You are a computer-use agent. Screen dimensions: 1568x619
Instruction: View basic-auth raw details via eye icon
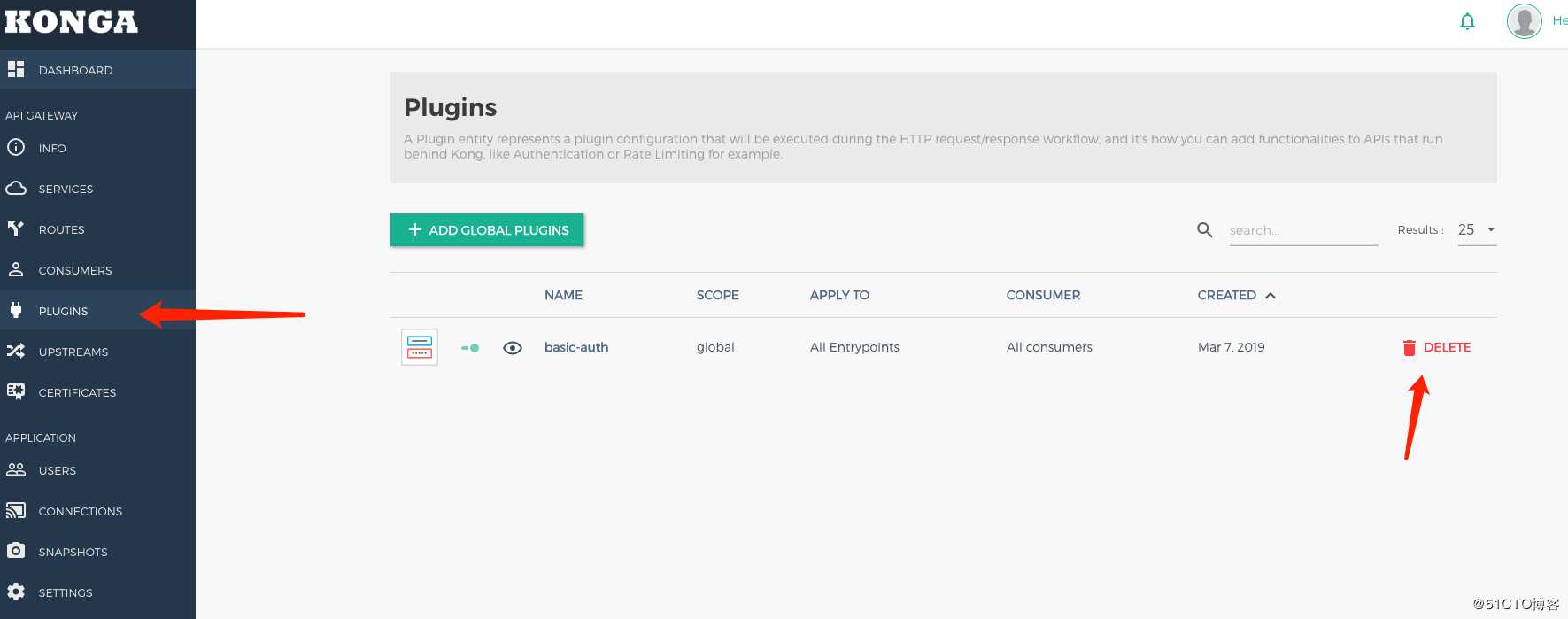513,348
